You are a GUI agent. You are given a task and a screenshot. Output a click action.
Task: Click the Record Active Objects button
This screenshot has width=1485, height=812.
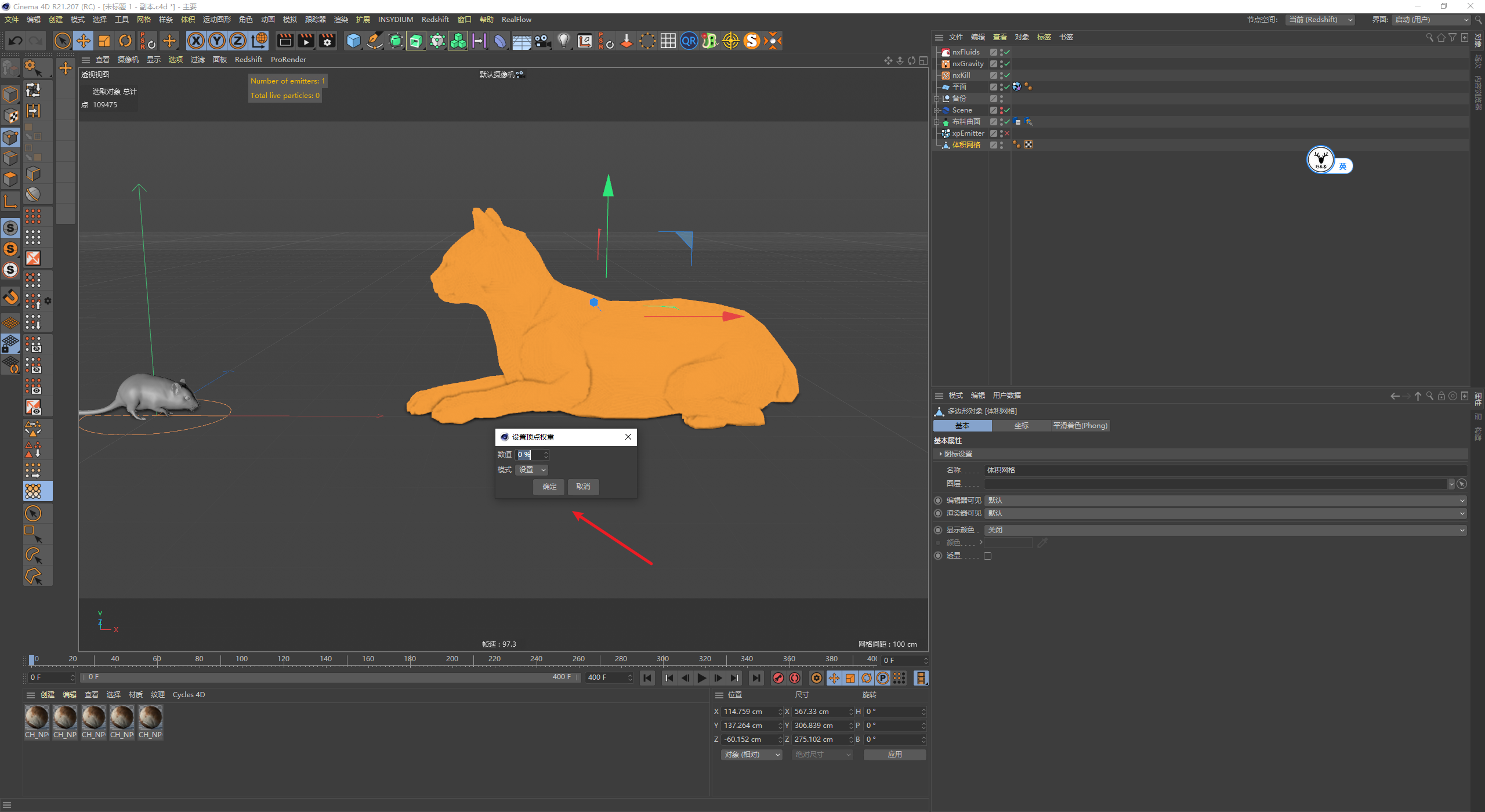(x=778, y=677)
